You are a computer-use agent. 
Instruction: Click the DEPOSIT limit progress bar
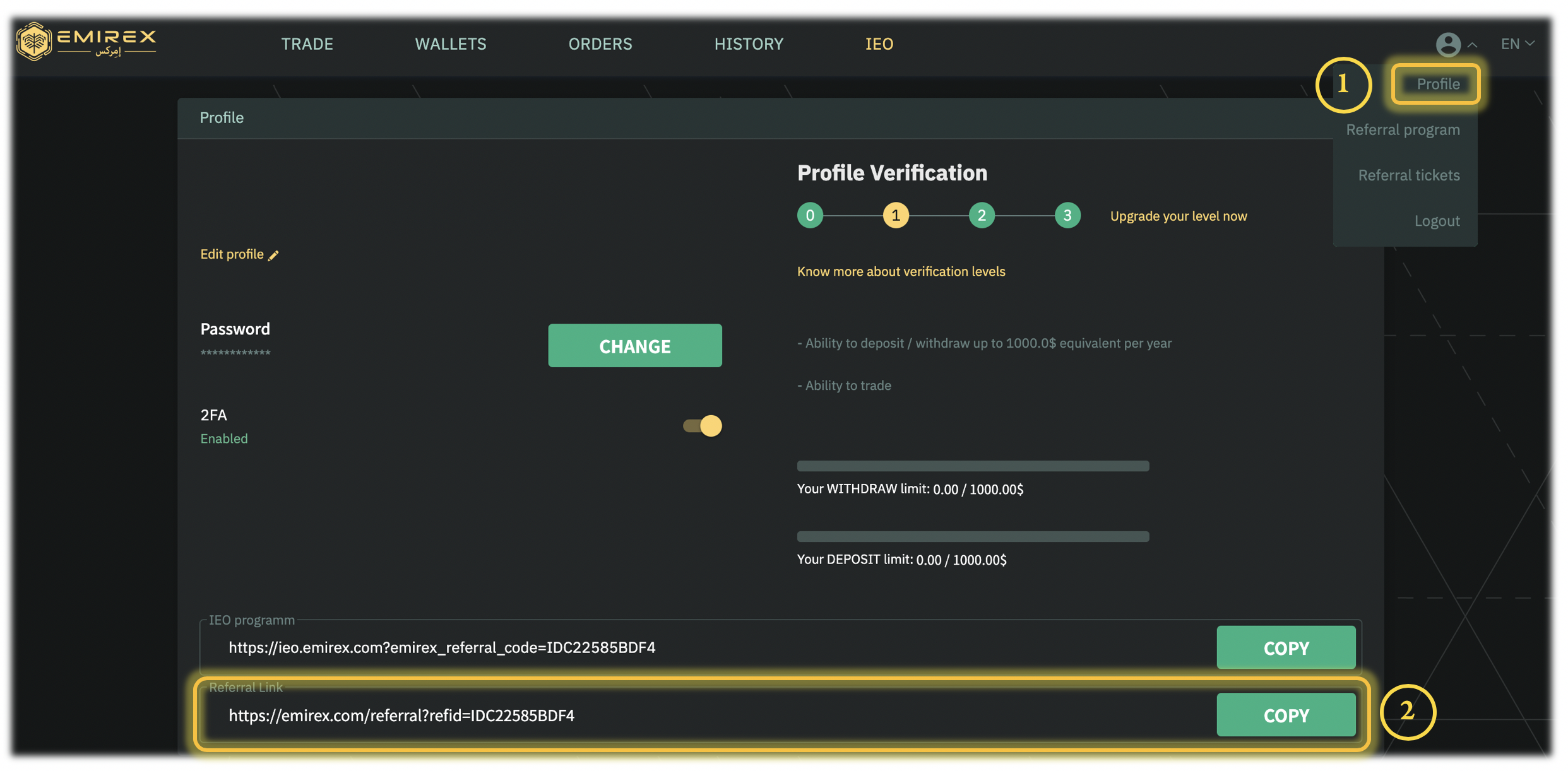coord(973,537)
